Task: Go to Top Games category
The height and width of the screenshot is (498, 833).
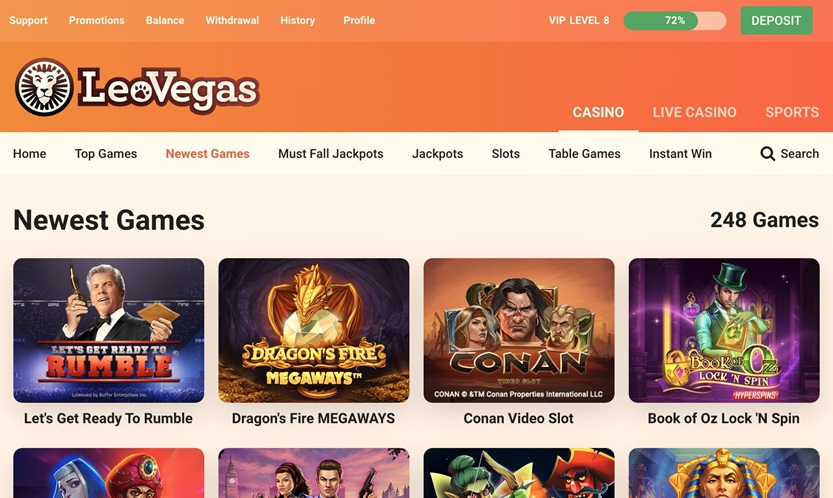Action: (106, 154)
